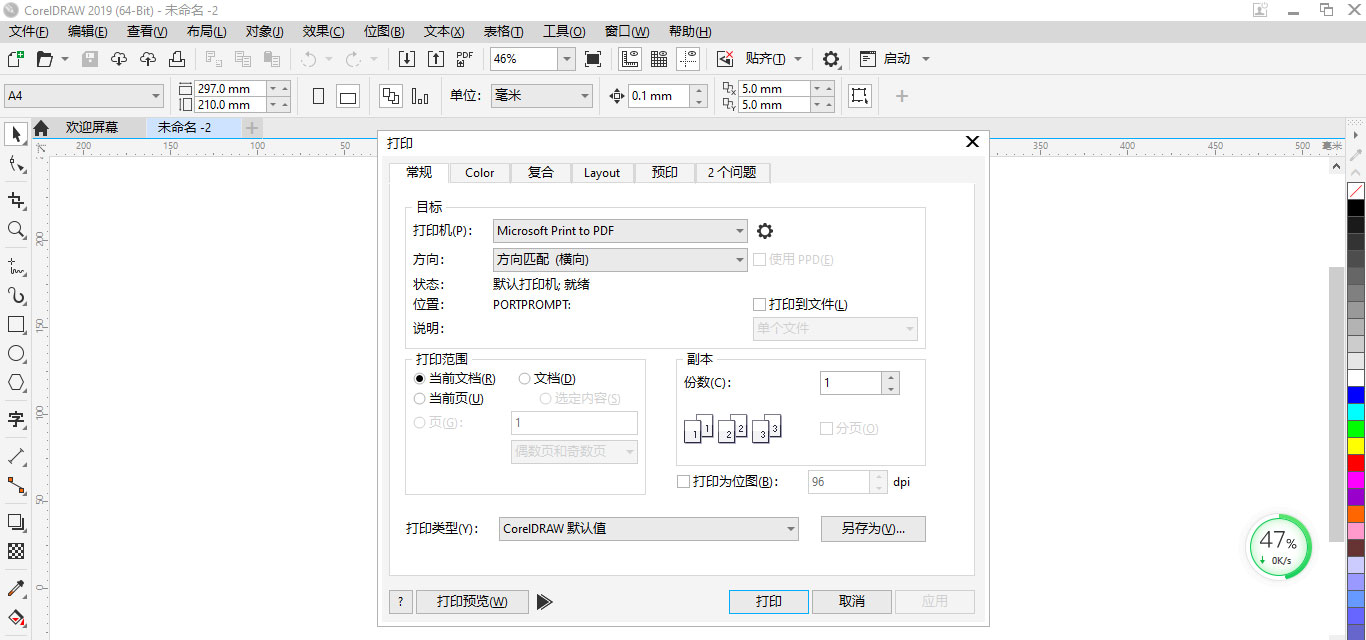Toggle ruler visibility in the toolbar

(629, 59)
